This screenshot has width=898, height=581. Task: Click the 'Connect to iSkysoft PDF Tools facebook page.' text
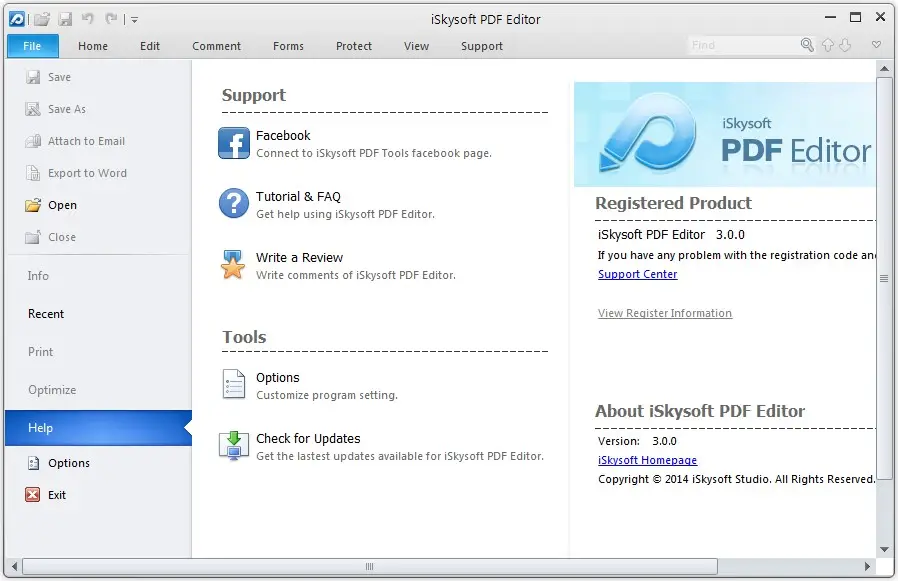click(x=373, y=154)
